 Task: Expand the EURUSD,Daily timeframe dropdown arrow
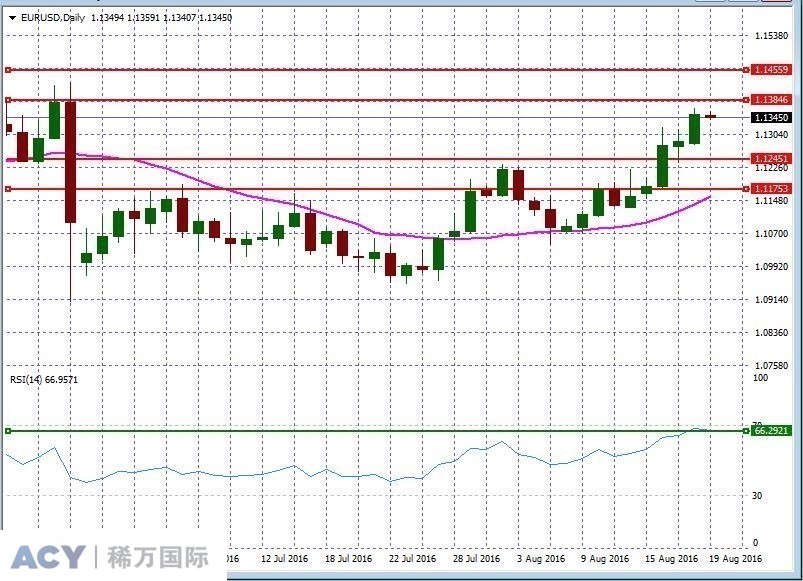[11, 17]
